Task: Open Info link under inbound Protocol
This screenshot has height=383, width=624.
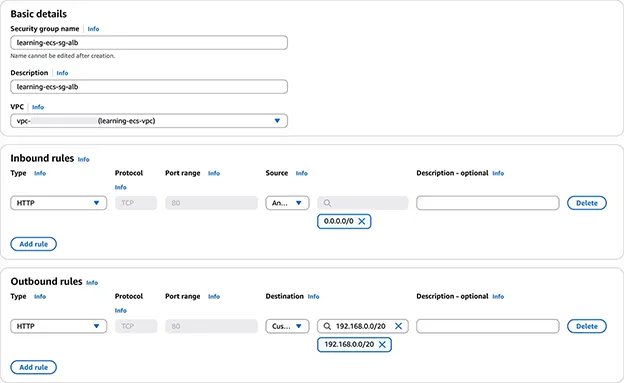Action: point(121,187)
